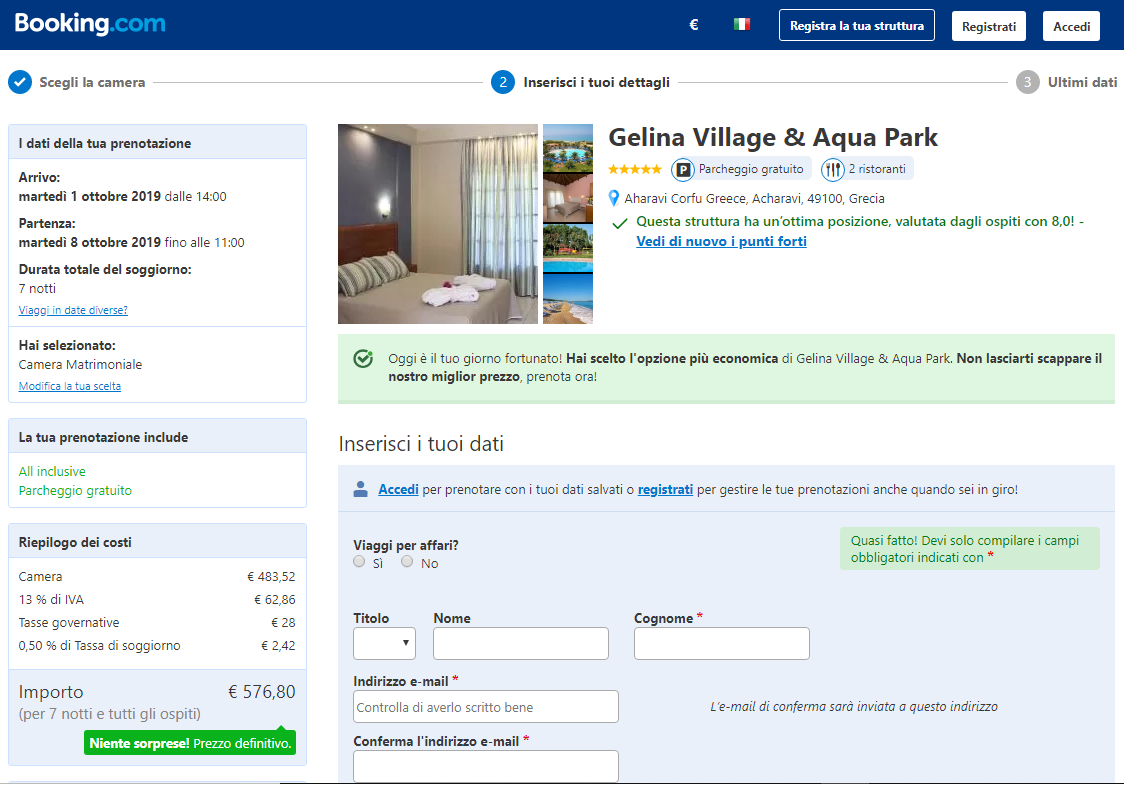Click the 0,50 % di Tassa di soggiorno row
This screenshot has height=785, width=1124.
tap(157, 646)
